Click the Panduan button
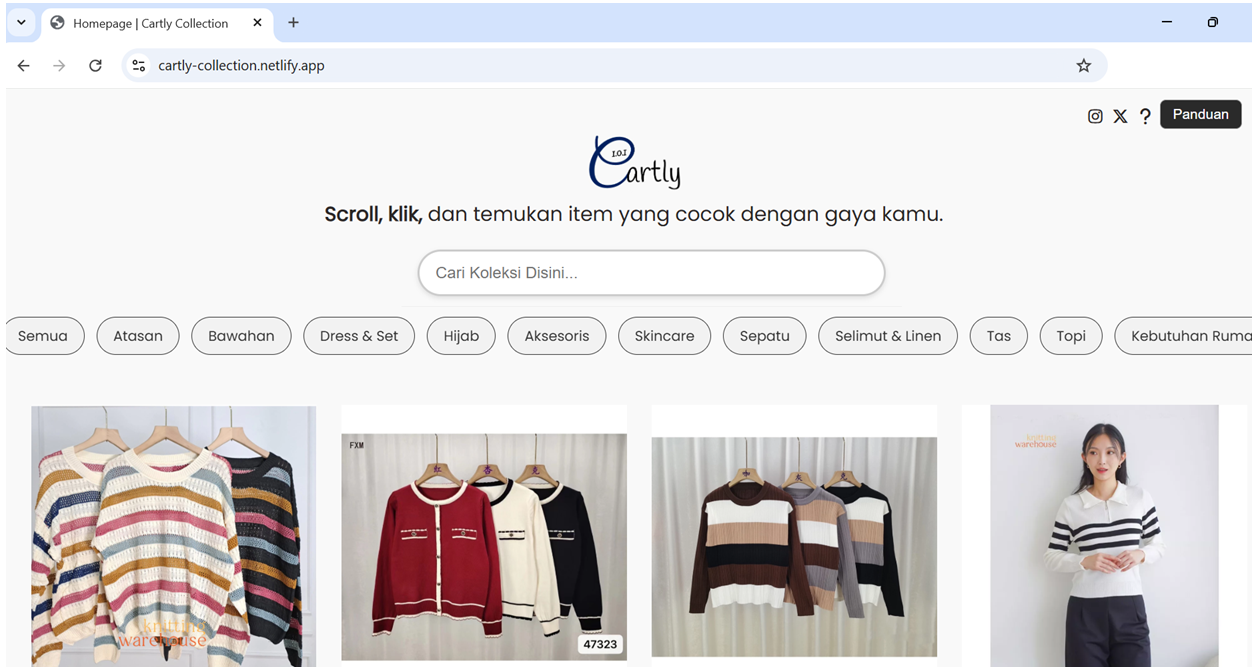 pos(1200,114)
